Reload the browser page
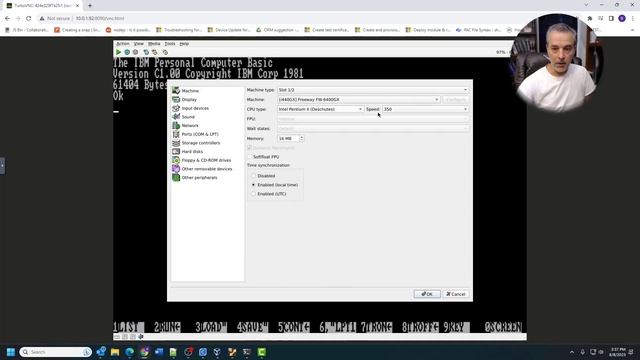This screenshot has height=360, width=640. tap(29, 18)
